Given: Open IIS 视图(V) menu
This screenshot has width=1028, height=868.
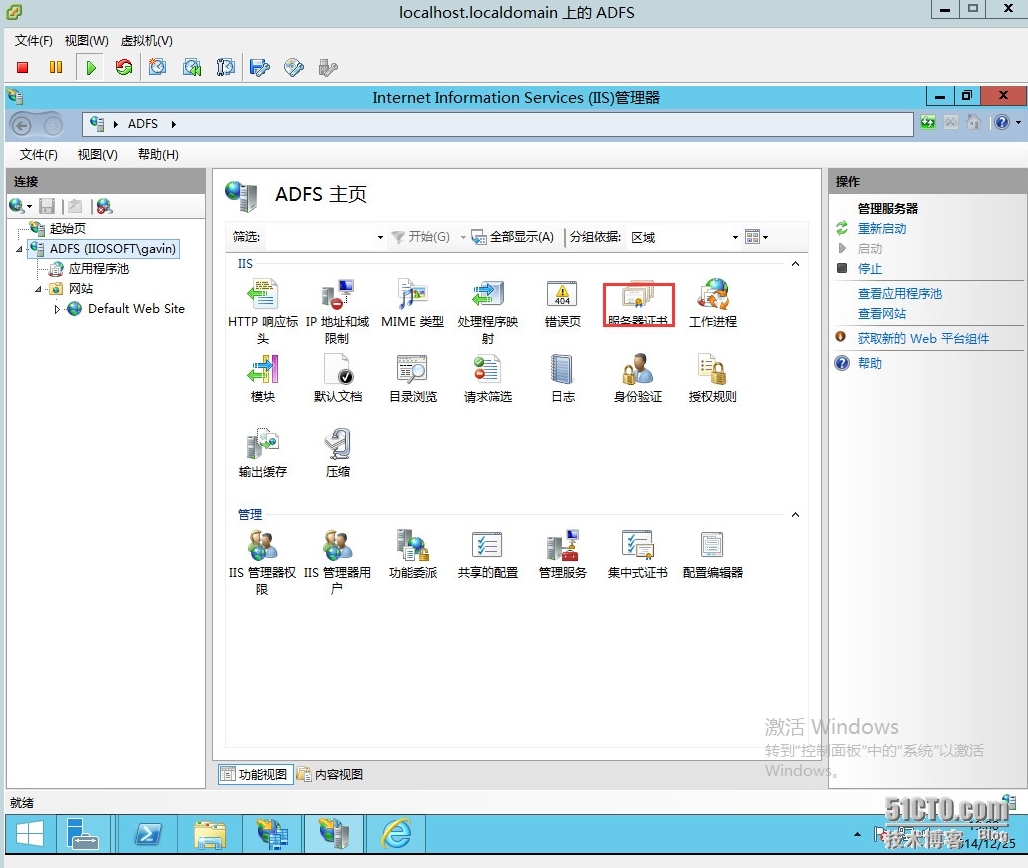Looking at the screenshot, I should click(x=98, y=155).
